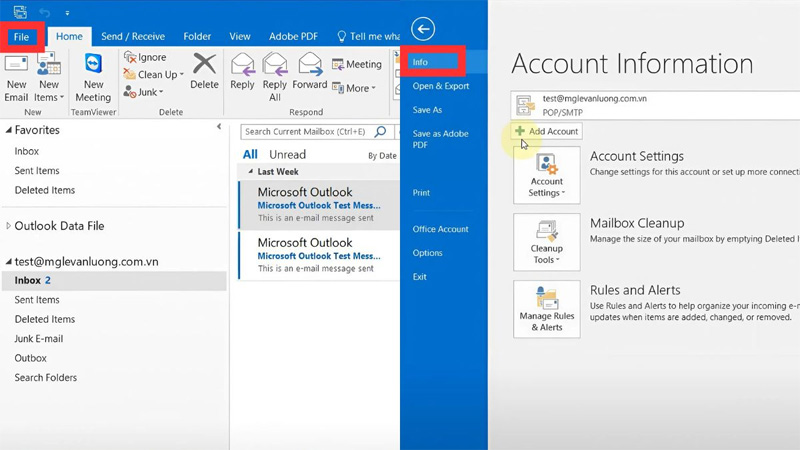Open the Clean Up dropdown
This screenshot has height=450, width=800.
coord(154,74)
